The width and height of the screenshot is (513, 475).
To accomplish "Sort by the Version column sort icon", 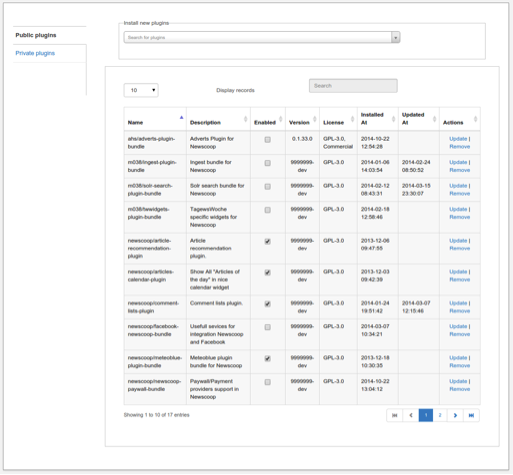I will tap(315, 119).
